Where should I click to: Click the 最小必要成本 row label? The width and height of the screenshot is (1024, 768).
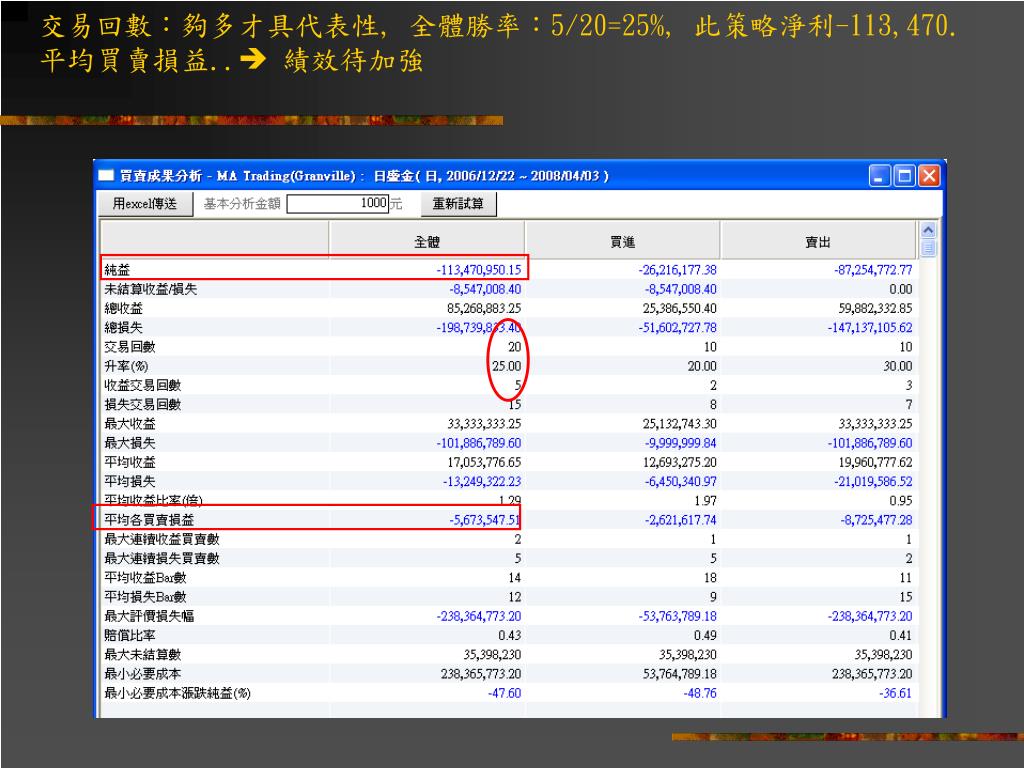point(142,674)
